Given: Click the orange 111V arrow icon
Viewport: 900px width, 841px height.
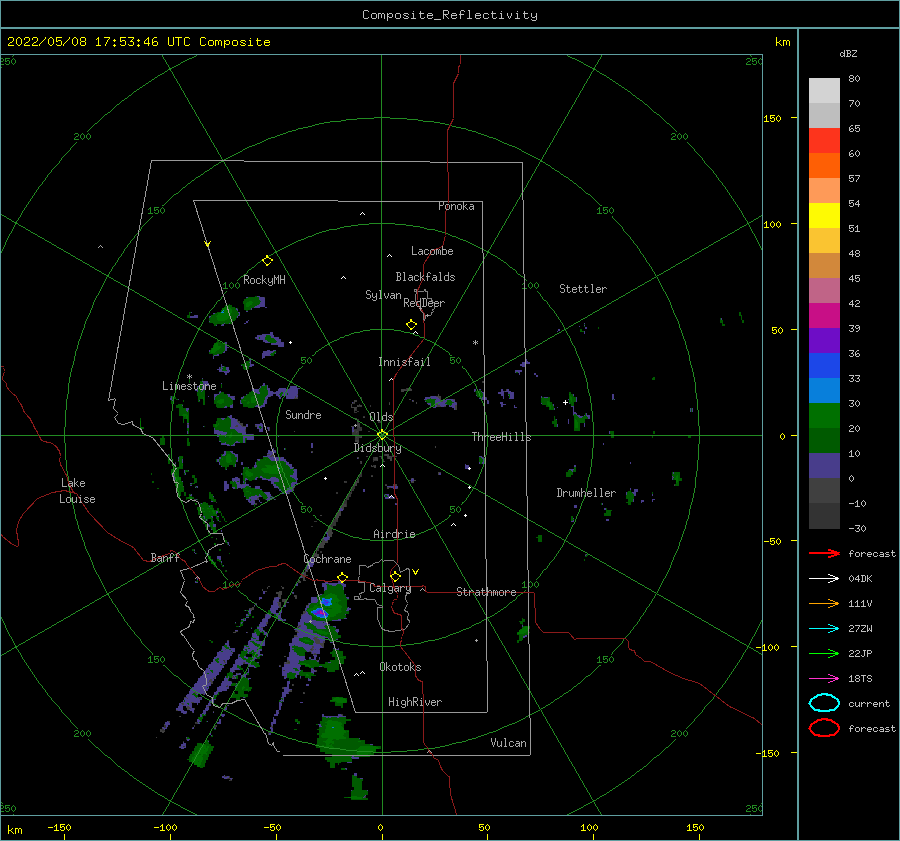Looking at the screenshot, I should point(824,603).
